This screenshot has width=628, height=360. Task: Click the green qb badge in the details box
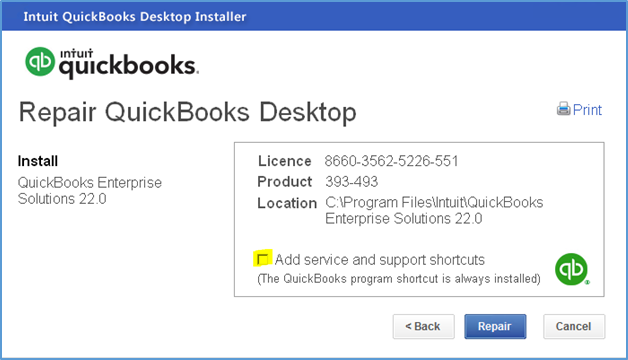coord(572,269)
